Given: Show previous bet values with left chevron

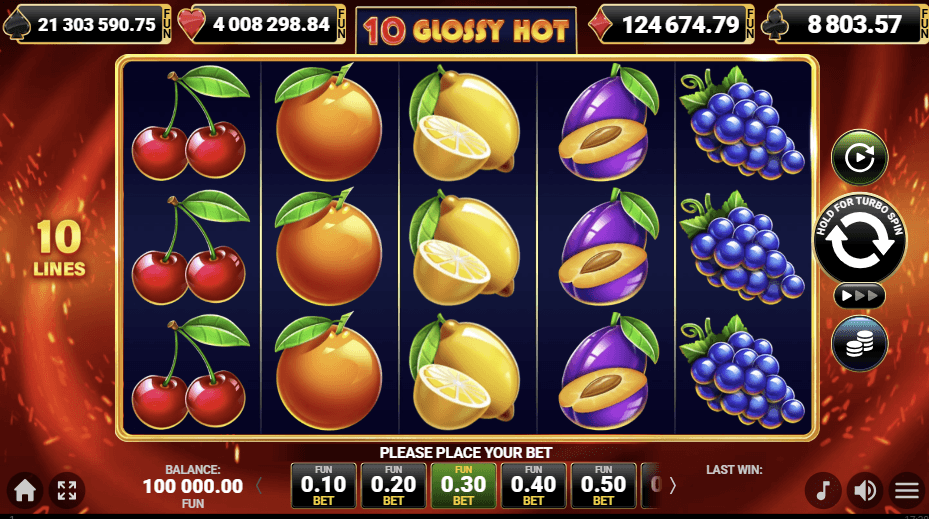Looking at the screenshot, I should click(259, 486).
